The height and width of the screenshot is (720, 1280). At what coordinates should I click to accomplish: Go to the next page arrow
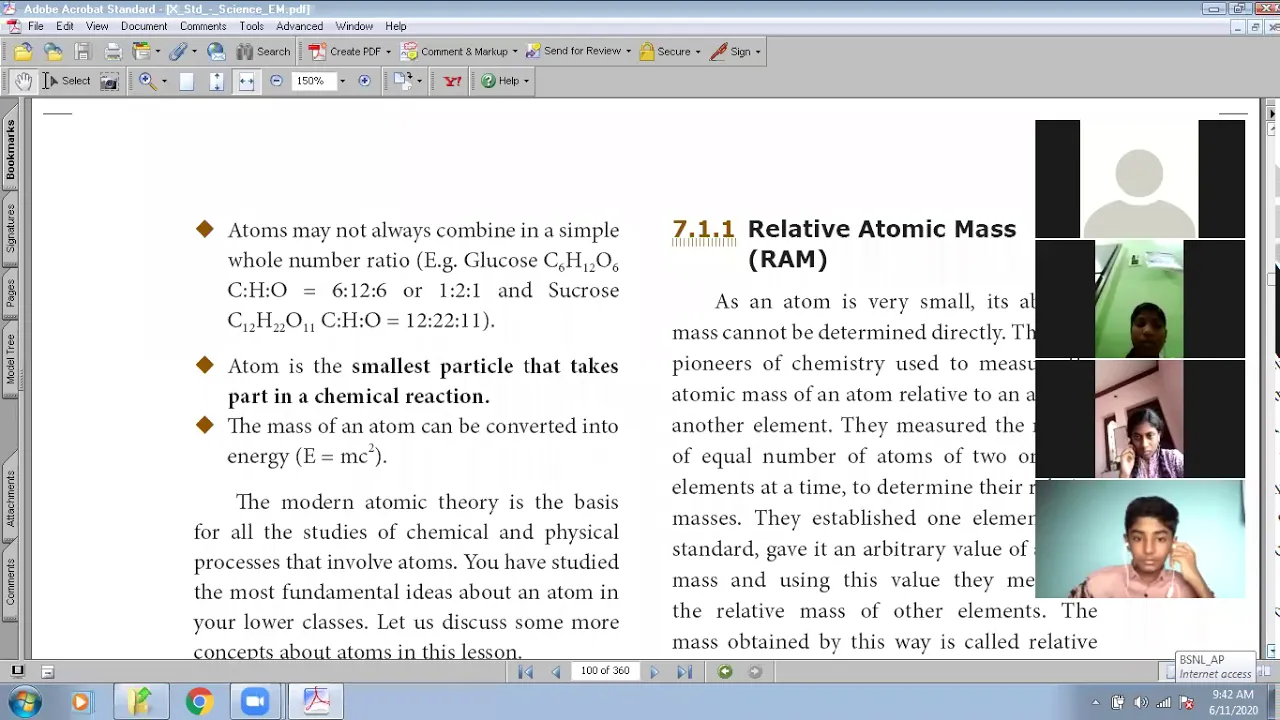point(654,672)
